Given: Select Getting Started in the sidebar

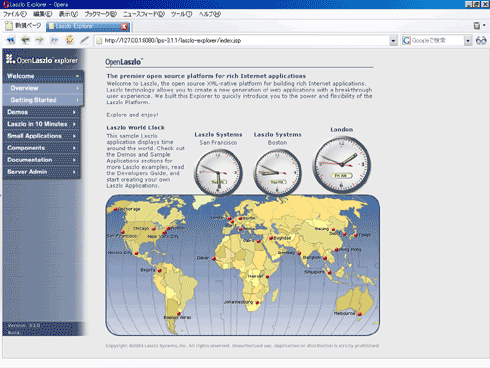Looking at the screenshot, I should point(43,100).
